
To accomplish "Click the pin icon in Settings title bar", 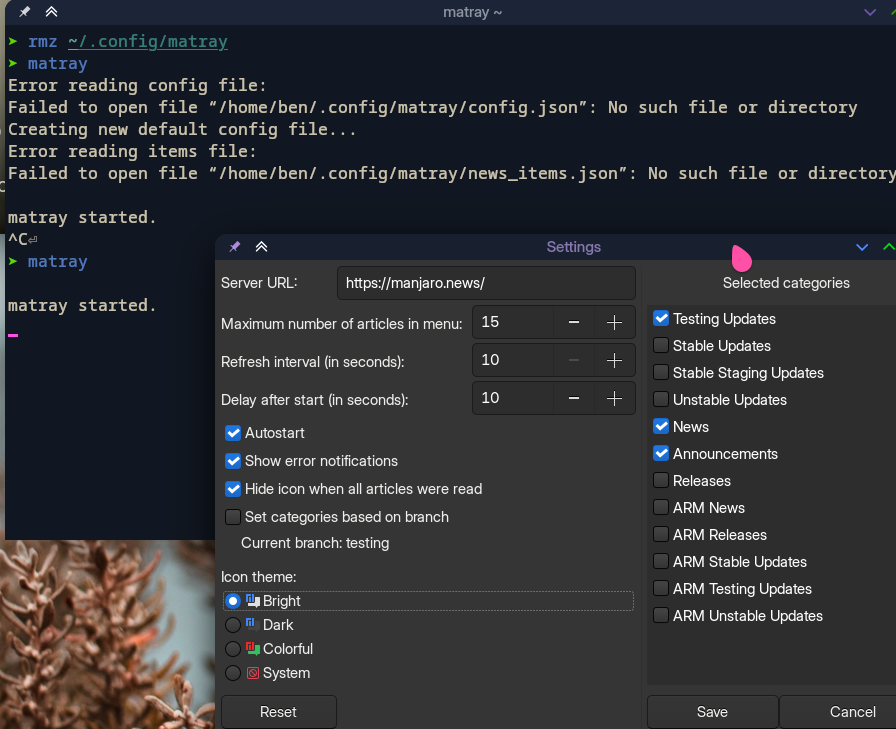I will tap(235, 247).
